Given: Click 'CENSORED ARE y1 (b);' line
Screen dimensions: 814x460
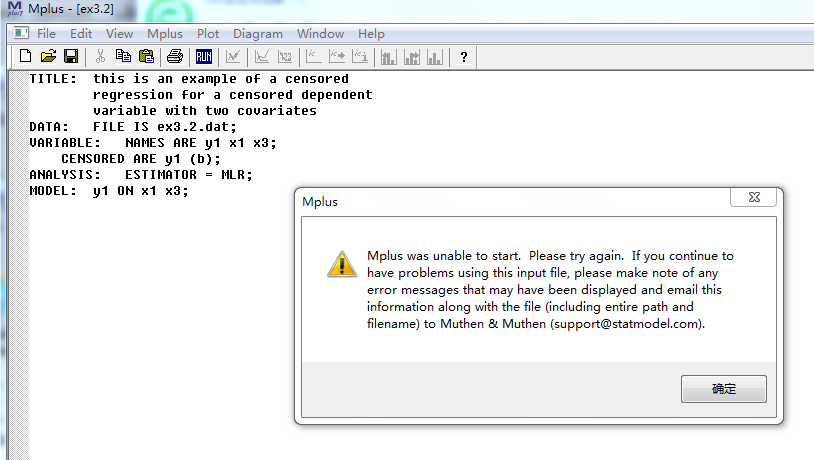Looking at the screenshot, I should pos(141,159).
